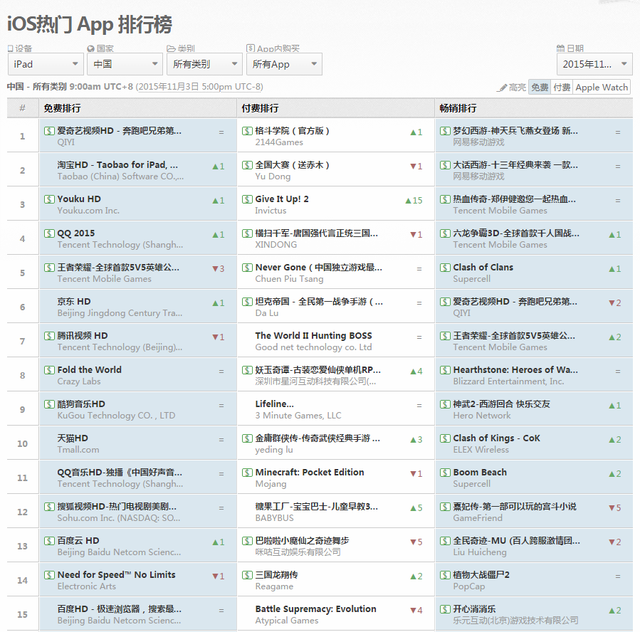The width and height of the screenshot is (640, 632).
Task: Click publisher ELEX Wireless
Action: point(481,450)
